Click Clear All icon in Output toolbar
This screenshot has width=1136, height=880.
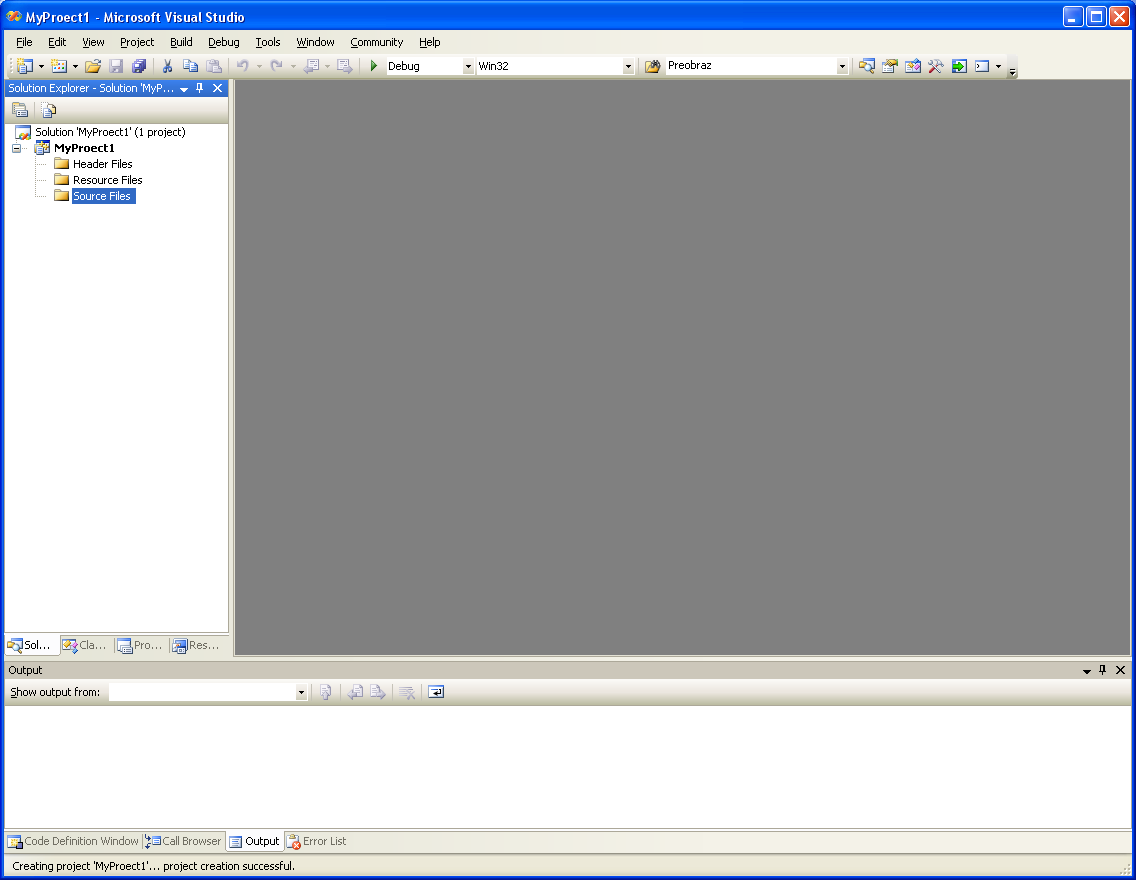coord(407,692)
